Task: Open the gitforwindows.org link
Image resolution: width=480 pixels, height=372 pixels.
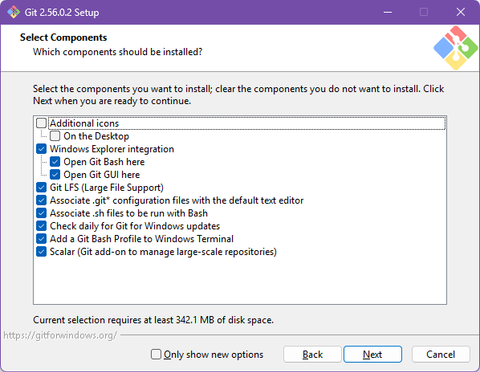Action: tap(60, 335)
